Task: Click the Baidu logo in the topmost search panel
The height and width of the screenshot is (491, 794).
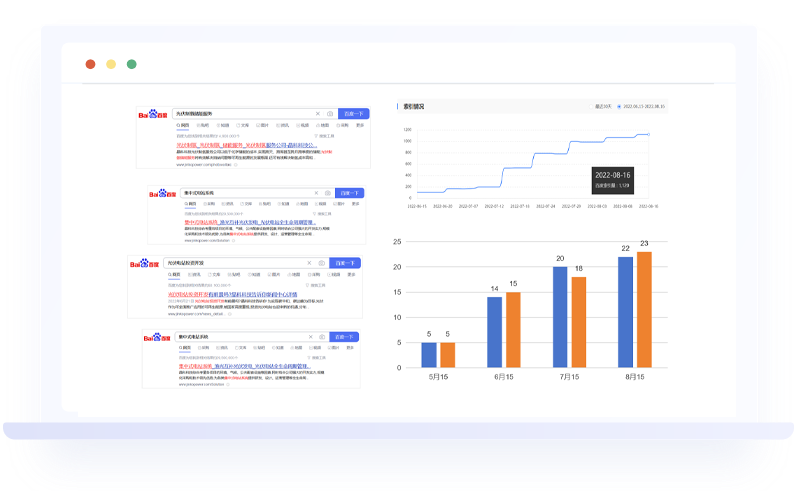Action: [154, 115]
